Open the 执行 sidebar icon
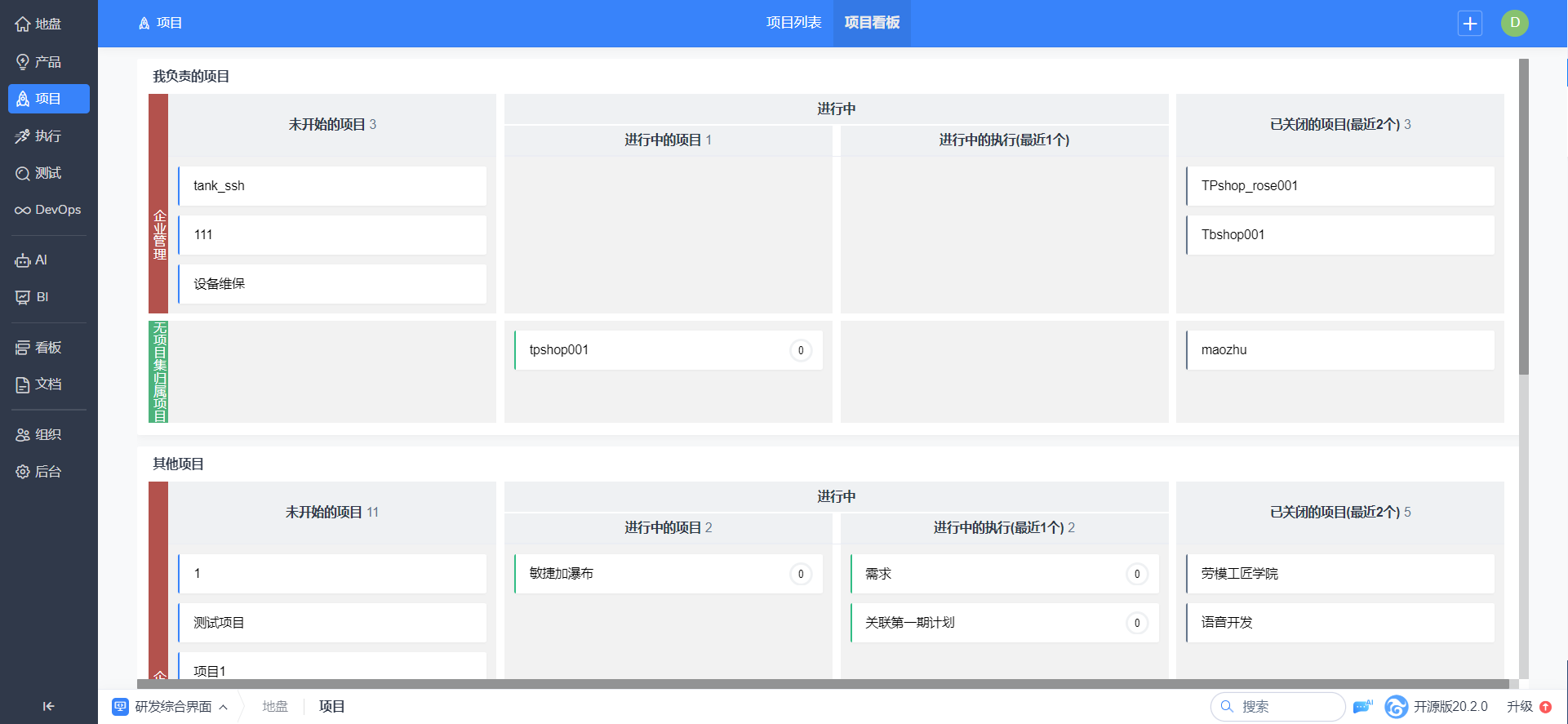 tap(23, 136)
